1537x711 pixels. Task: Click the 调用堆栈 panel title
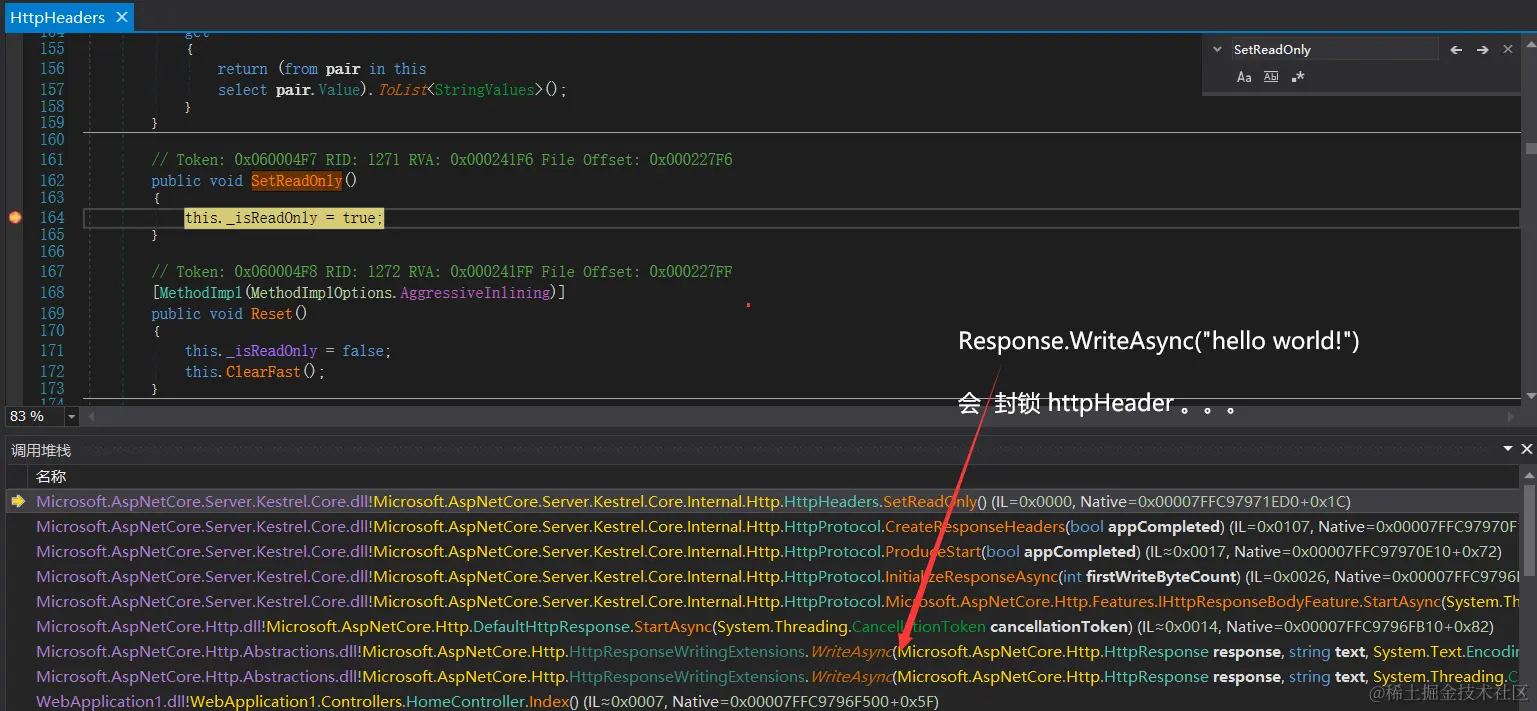click(x=41, y=450)
